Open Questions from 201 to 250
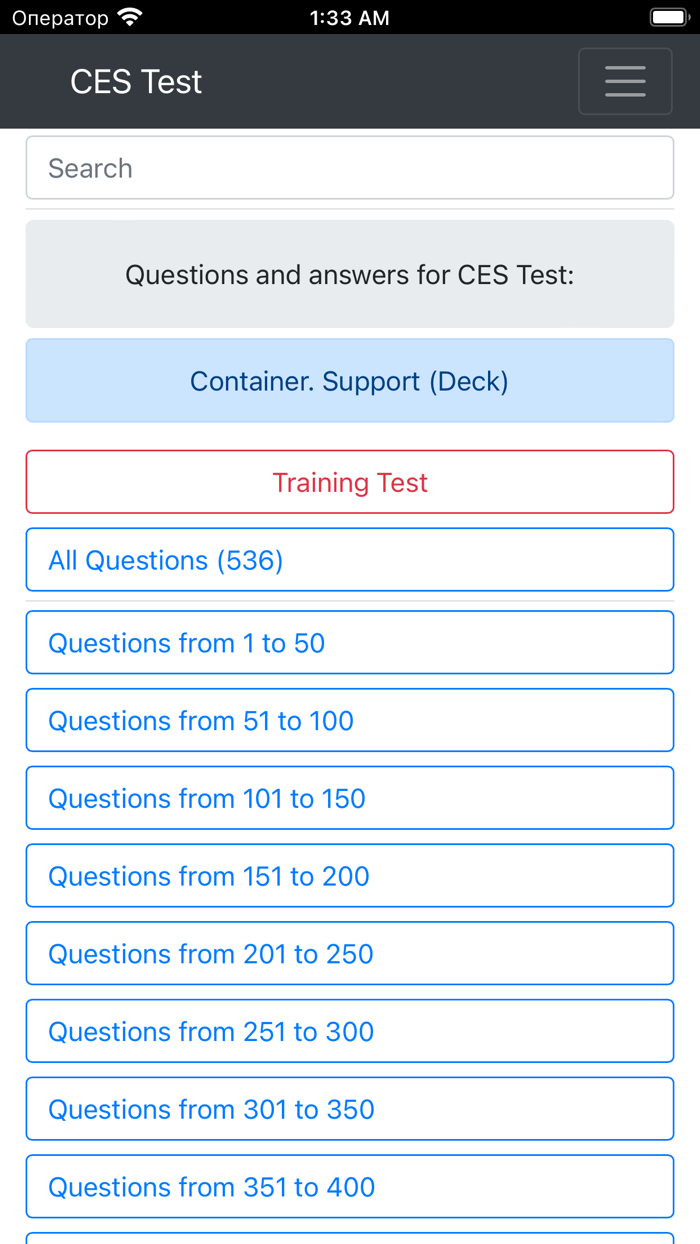The height and width of the screenshot is (1244, 700). 349,953
